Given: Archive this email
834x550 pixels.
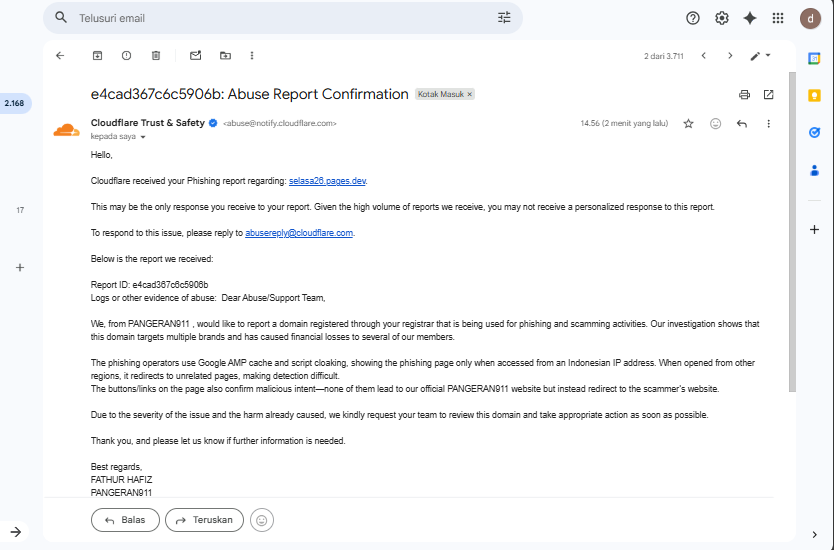Looking at the screenshot, I should tap(97, 55).
